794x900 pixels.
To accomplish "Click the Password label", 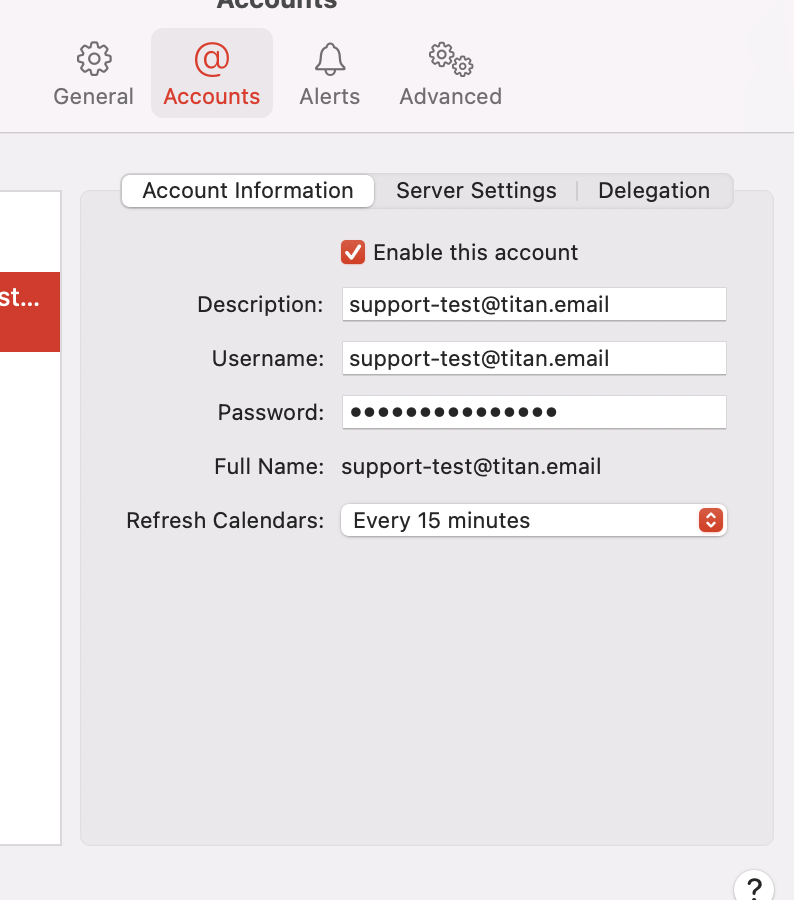I will pos(270,412).
